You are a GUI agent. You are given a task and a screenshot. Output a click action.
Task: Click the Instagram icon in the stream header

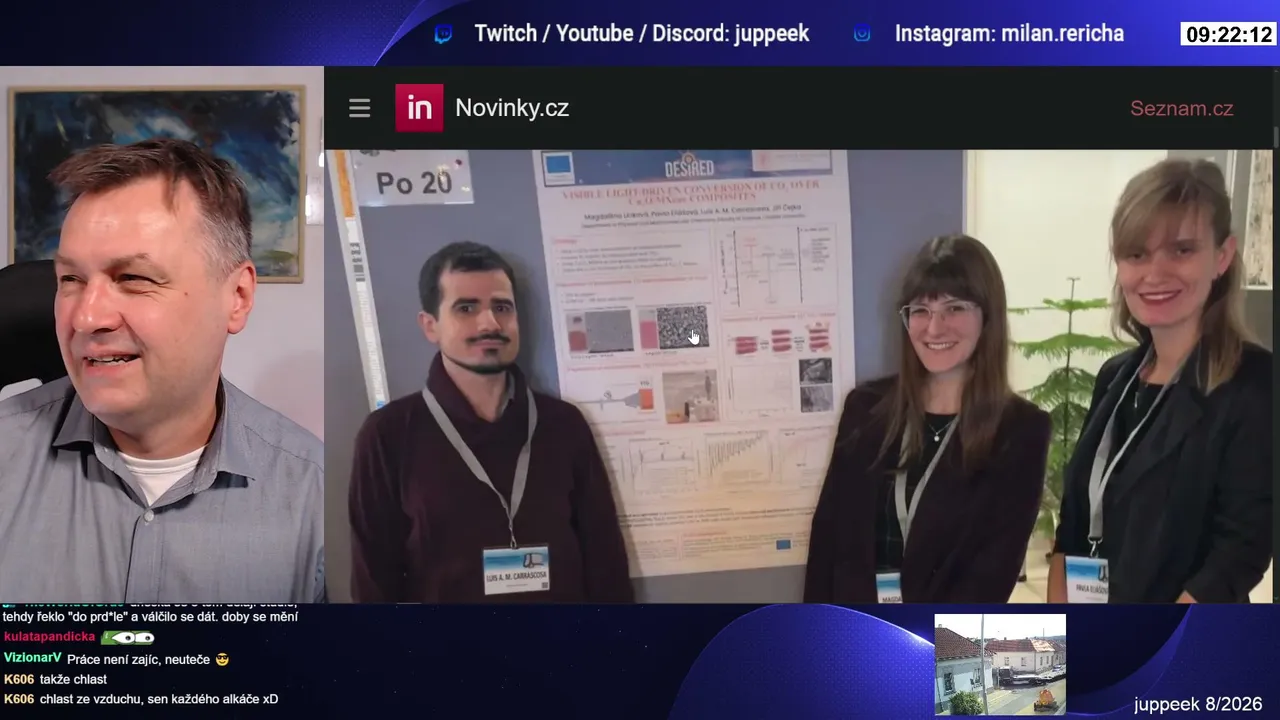tap(862, 34)
